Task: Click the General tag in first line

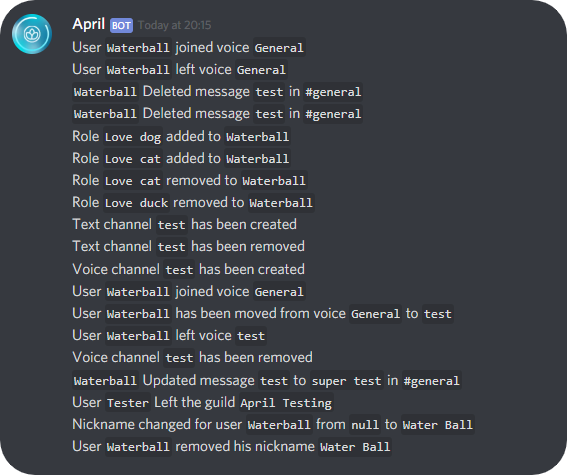Action: pos(279,48)
